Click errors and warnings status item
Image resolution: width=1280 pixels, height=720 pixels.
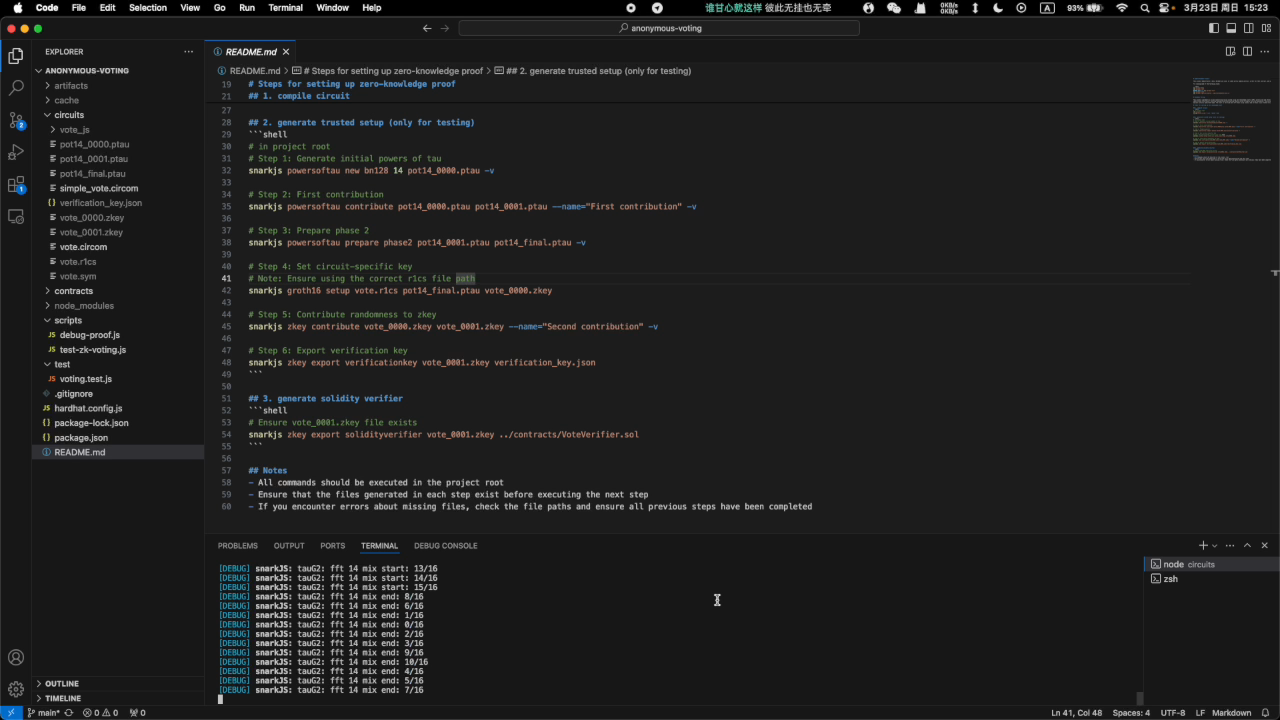[x=100, y=713]
